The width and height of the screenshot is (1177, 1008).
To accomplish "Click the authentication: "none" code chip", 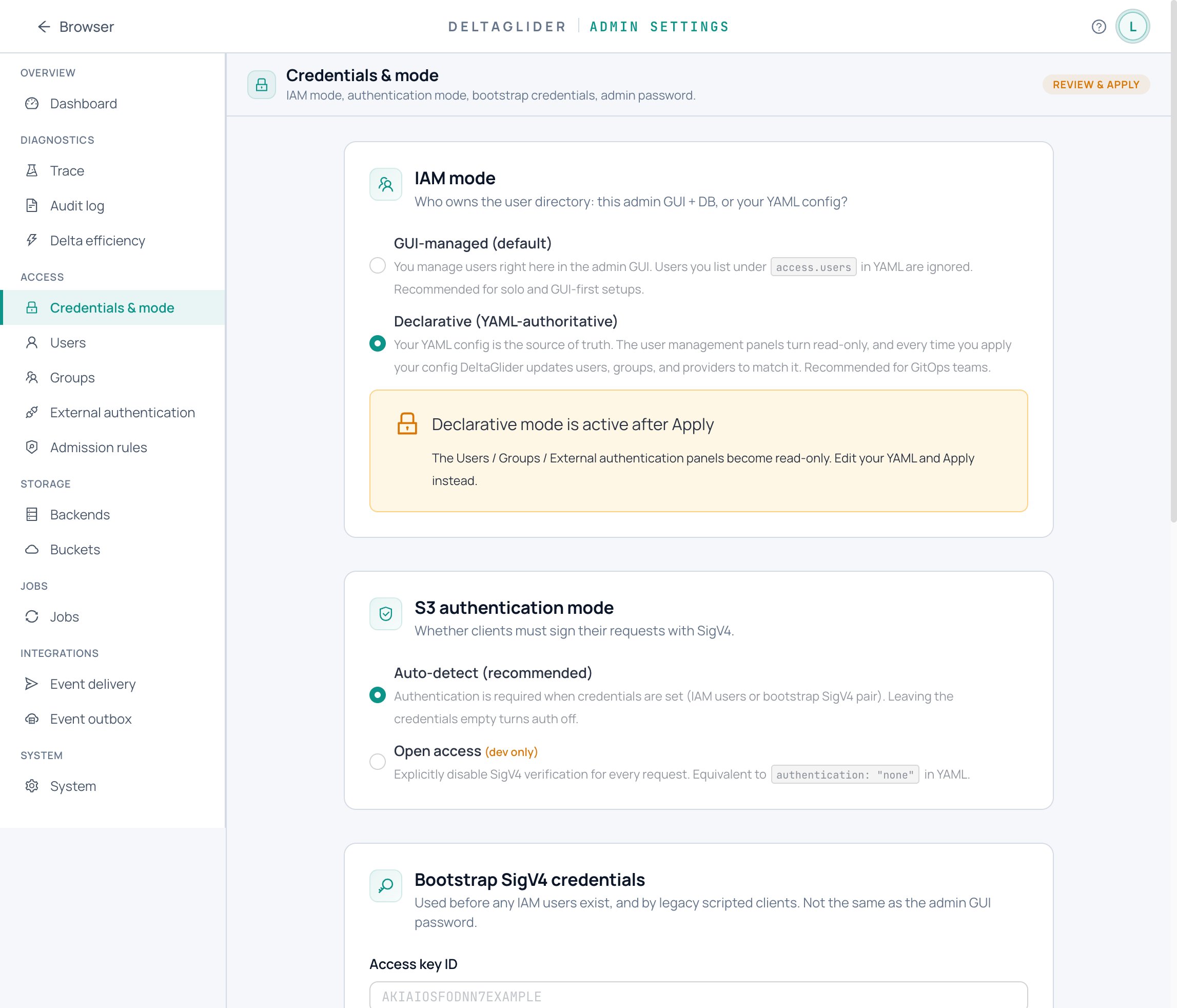I will 845,774.
